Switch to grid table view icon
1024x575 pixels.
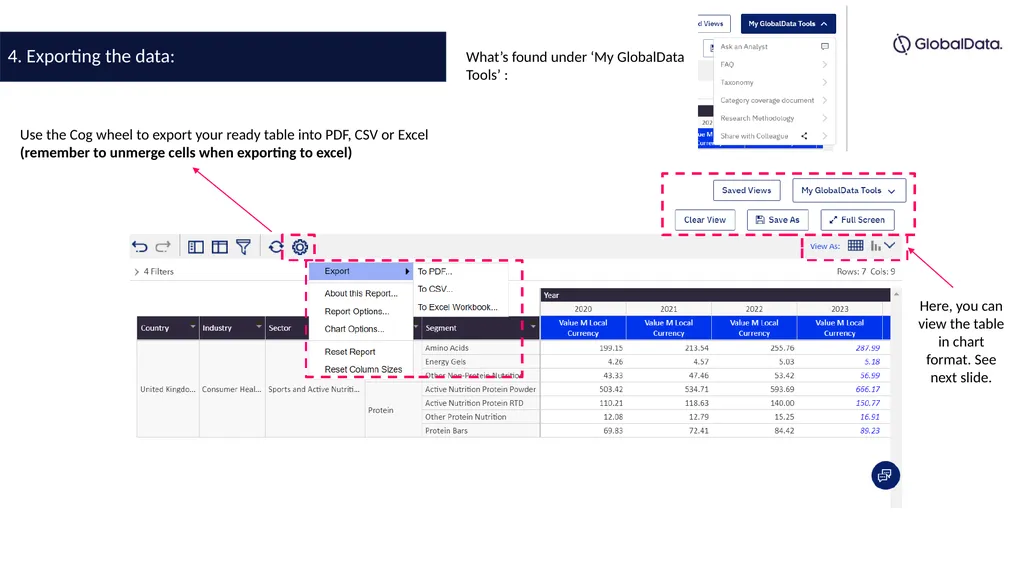pos(856,246)
